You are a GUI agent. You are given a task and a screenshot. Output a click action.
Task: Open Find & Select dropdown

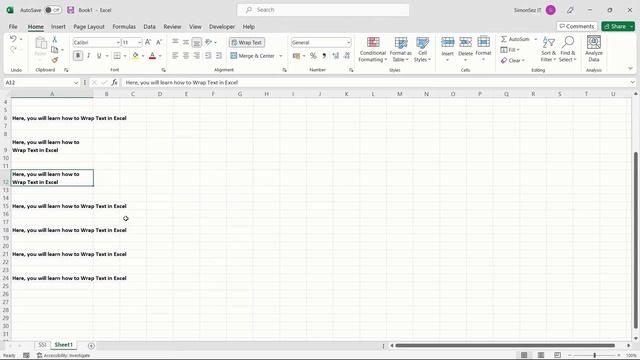click(x=567, y=49)
